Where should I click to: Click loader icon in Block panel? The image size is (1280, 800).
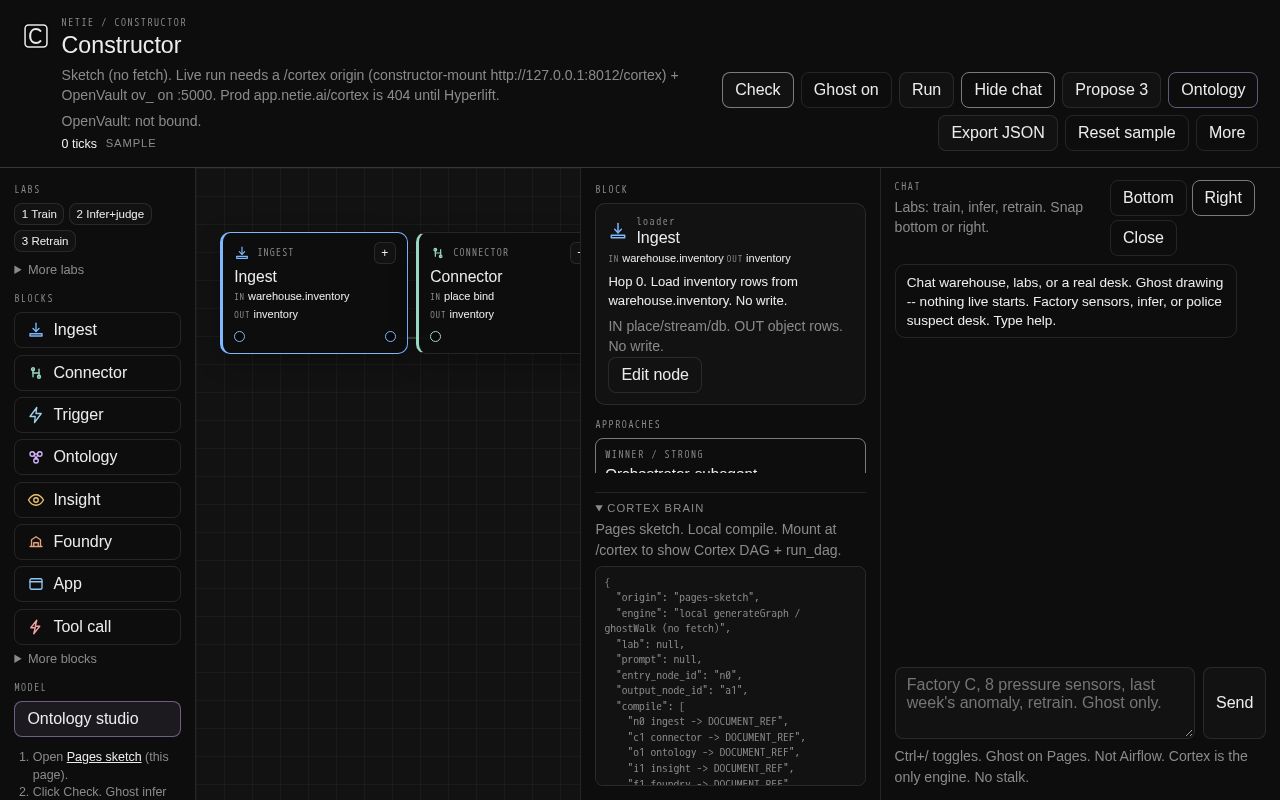[x=618, y=231]
